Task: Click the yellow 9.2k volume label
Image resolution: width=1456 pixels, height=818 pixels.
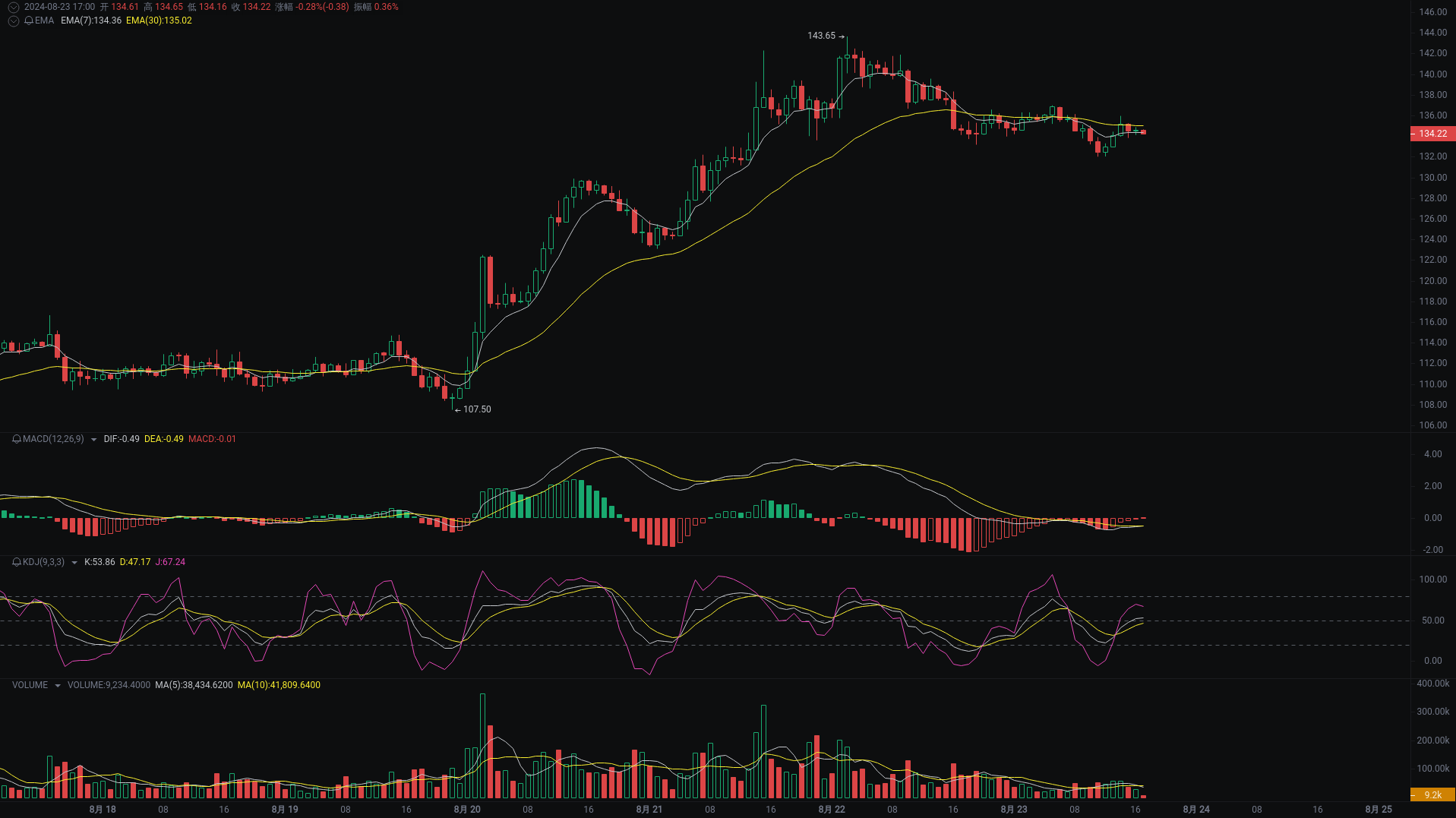Action: (x=1432, y=794)
